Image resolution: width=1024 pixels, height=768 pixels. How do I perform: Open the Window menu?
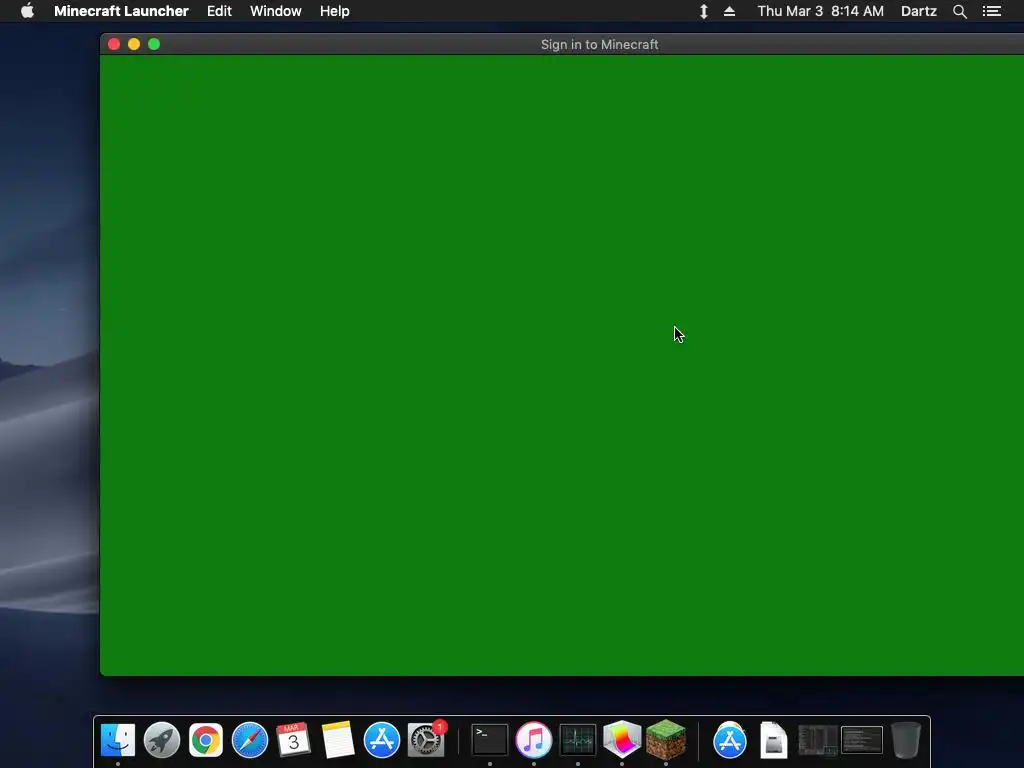pyautogui.click(x=276, y=11)
